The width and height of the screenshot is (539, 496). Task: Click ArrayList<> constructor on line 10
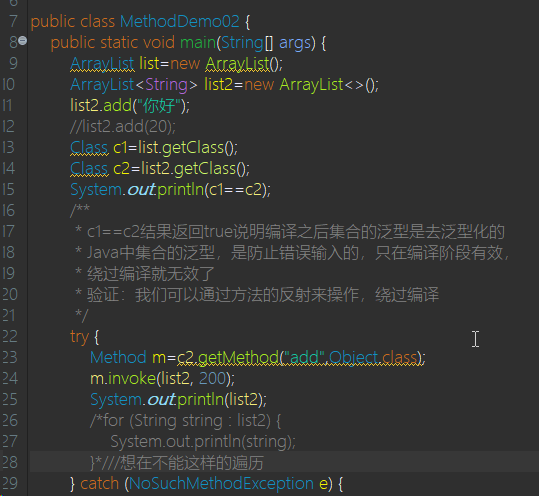pos(329,85)
